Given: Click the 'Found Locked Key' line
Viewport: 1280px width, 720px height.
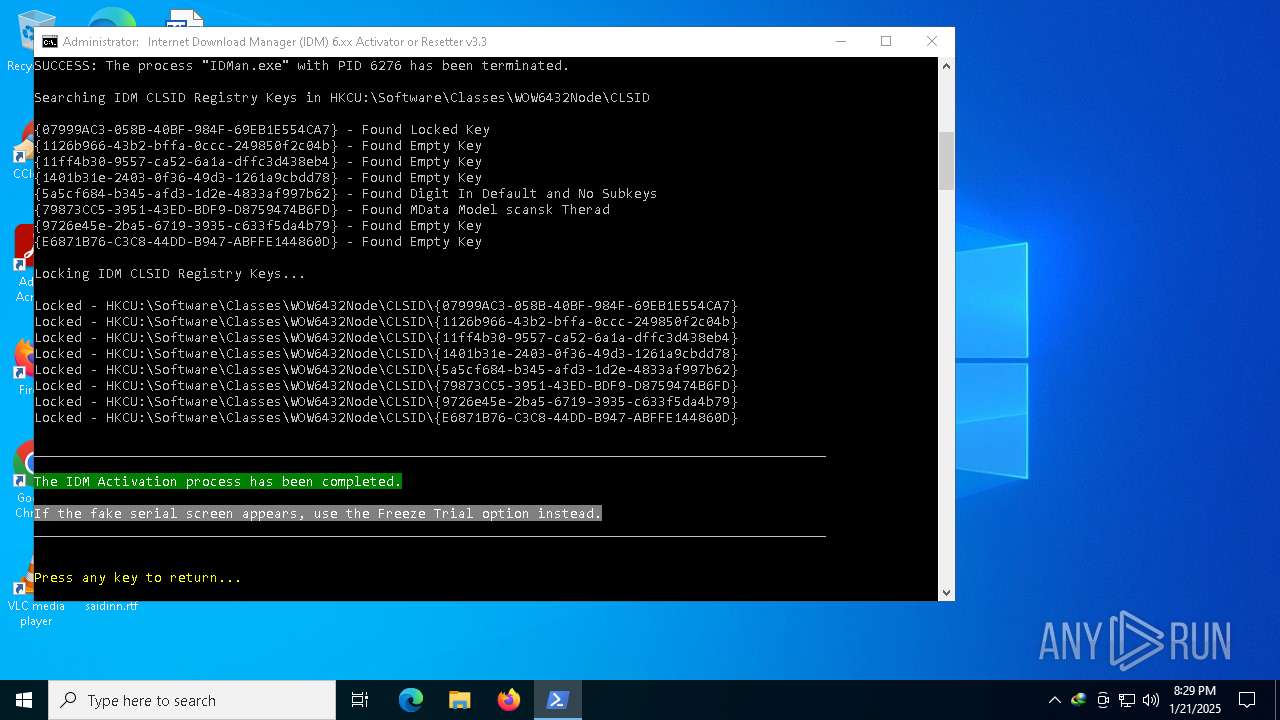Looking at the screenshot, I should click(262, 129).
